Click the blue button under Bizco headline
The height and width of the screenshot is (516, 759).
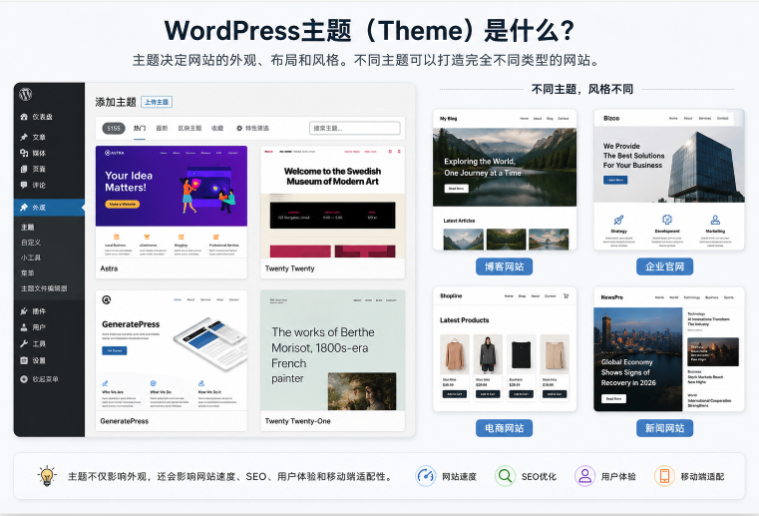pyautogui.click(x=615, y=180)
